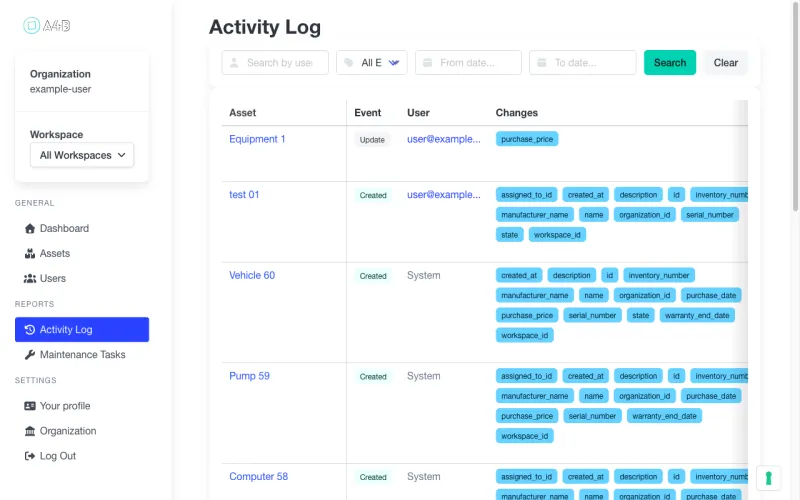800x500 pixels.
Task: Click the Assets boxes icon
Action: (x=30, y=253)
